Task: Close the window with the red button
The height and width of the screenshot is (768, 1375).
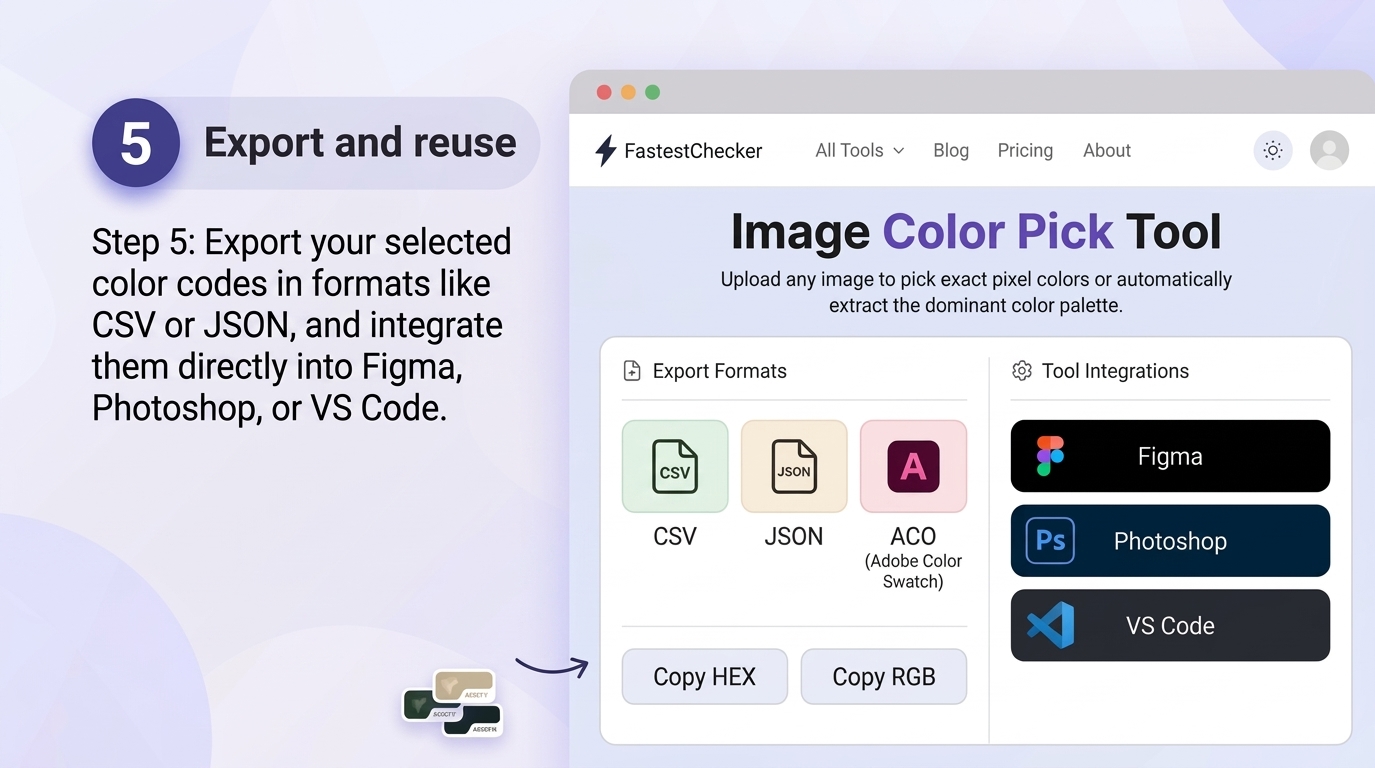Action: (604, 92)
